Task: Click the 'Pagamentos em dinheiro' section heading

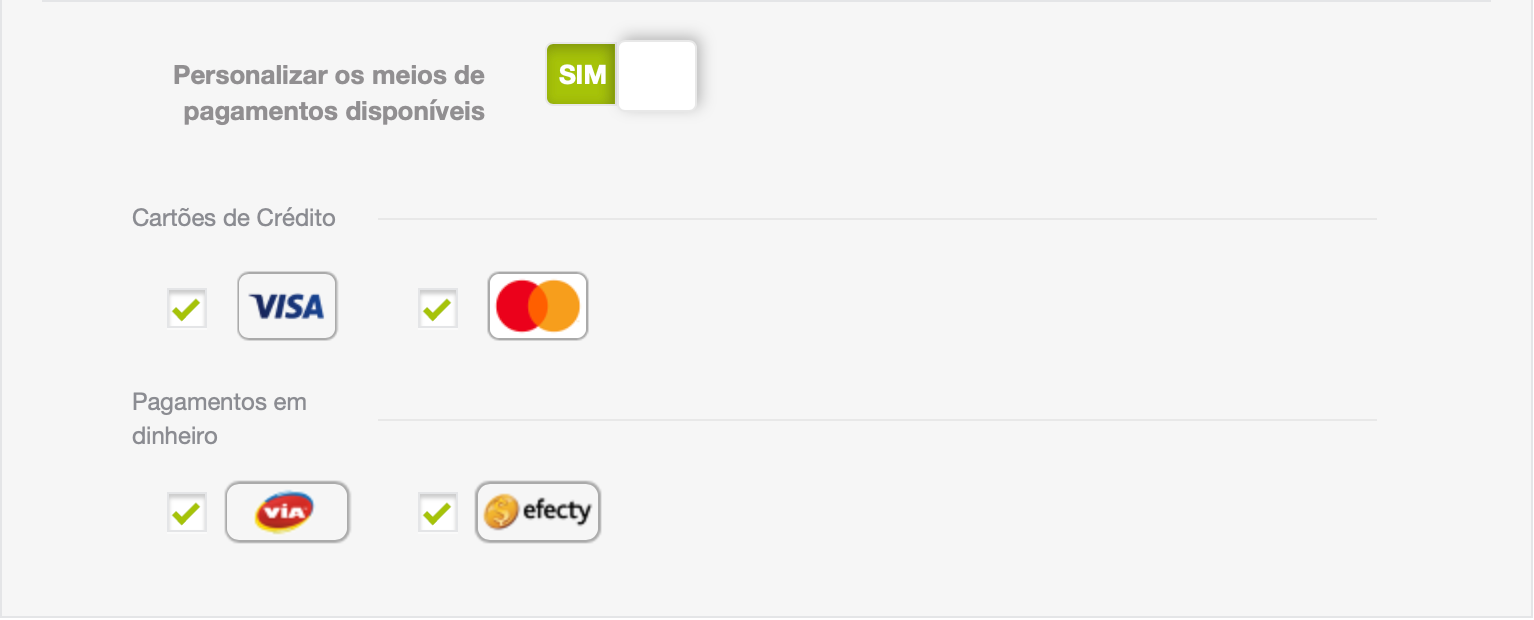Action: 220,419
